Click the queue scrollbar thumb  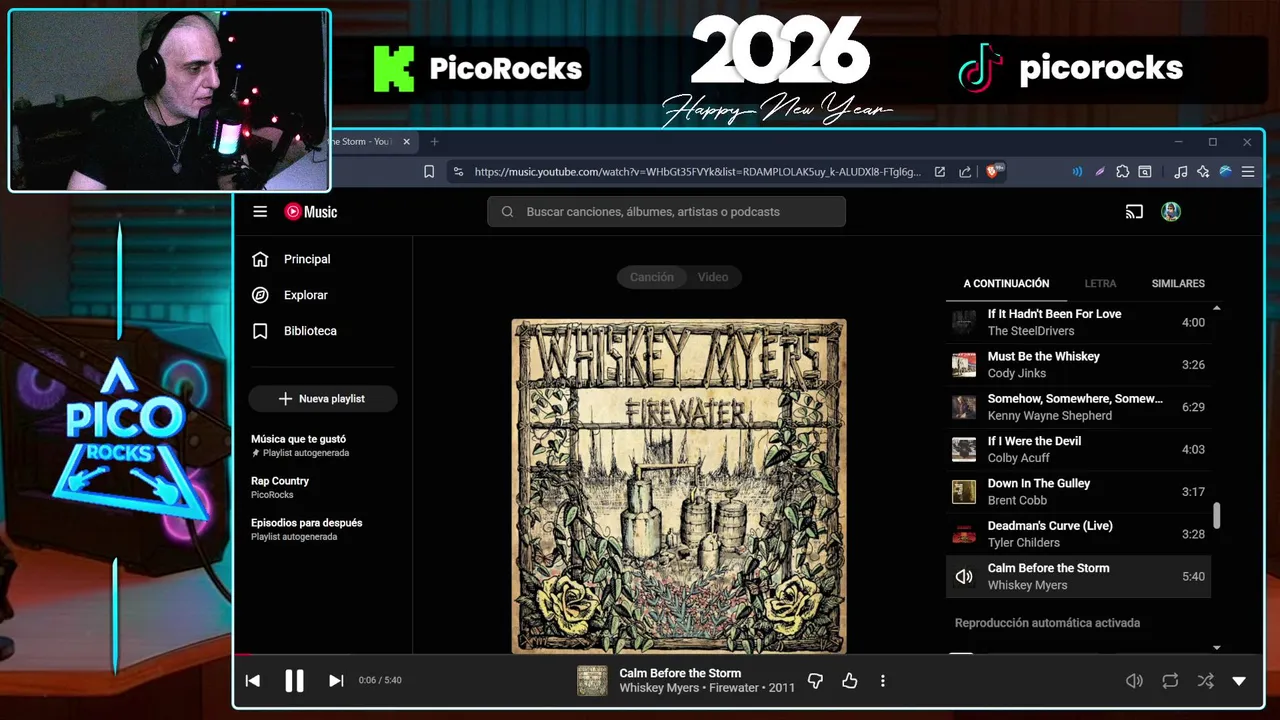(1217, 515)
